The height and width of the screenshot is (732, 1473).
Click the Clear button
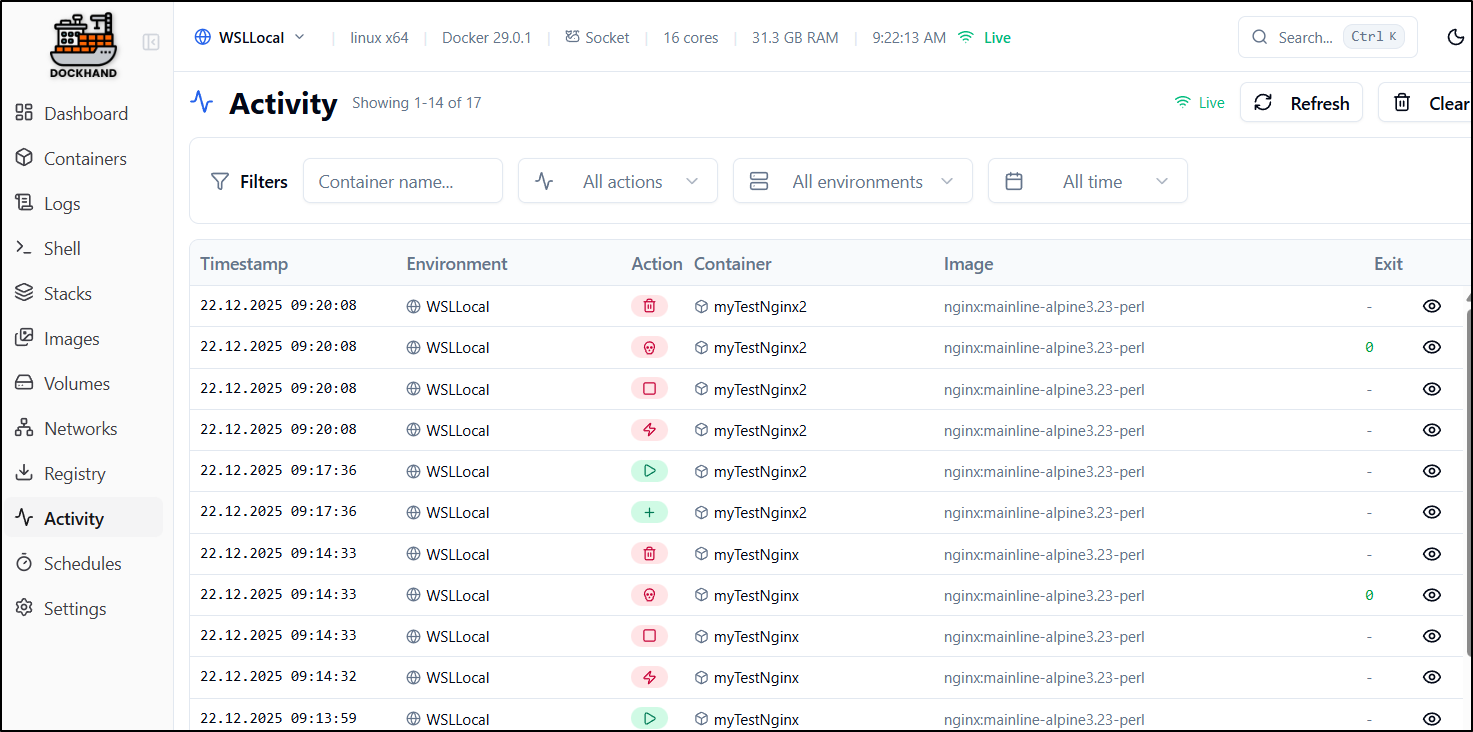click(1430, 103)
